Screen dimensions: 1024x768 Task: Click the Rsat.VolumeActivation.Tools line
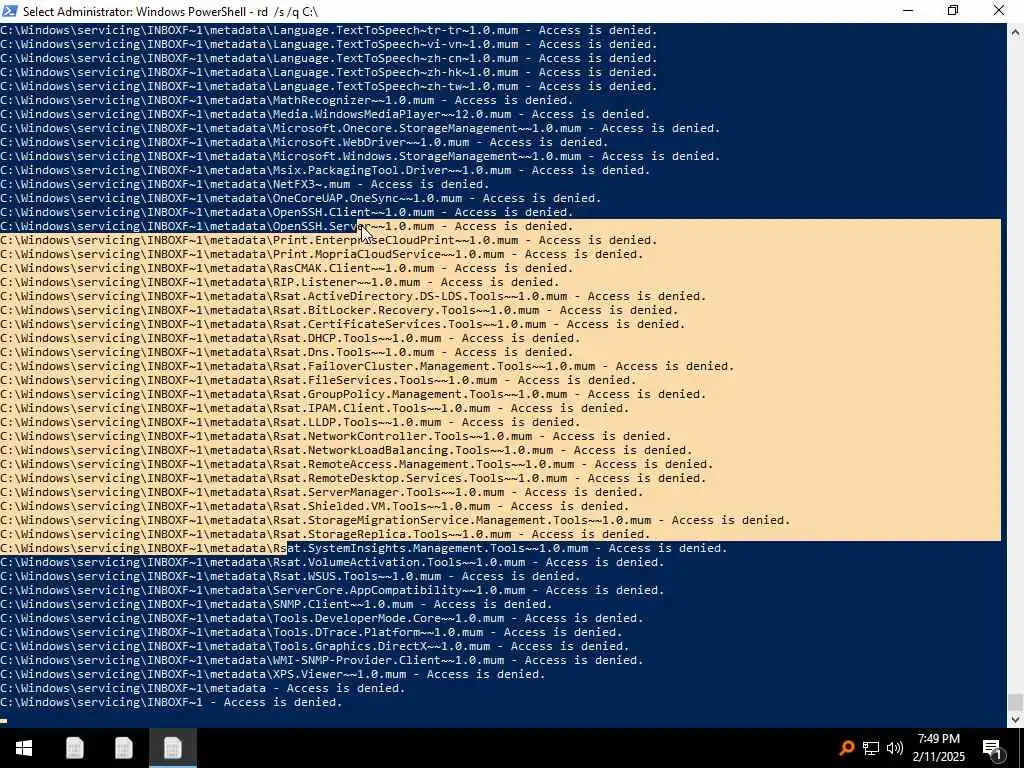coord(332,562)
